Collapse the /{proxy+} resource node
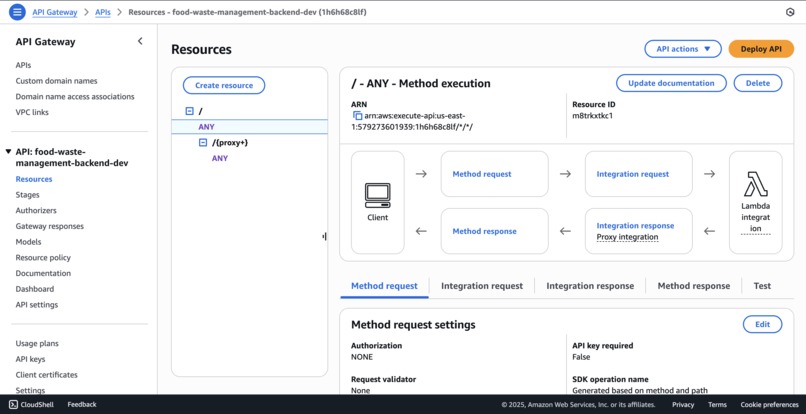Image resolution: width=806 pixels, height=414 pixels. [x=203, y=142]
